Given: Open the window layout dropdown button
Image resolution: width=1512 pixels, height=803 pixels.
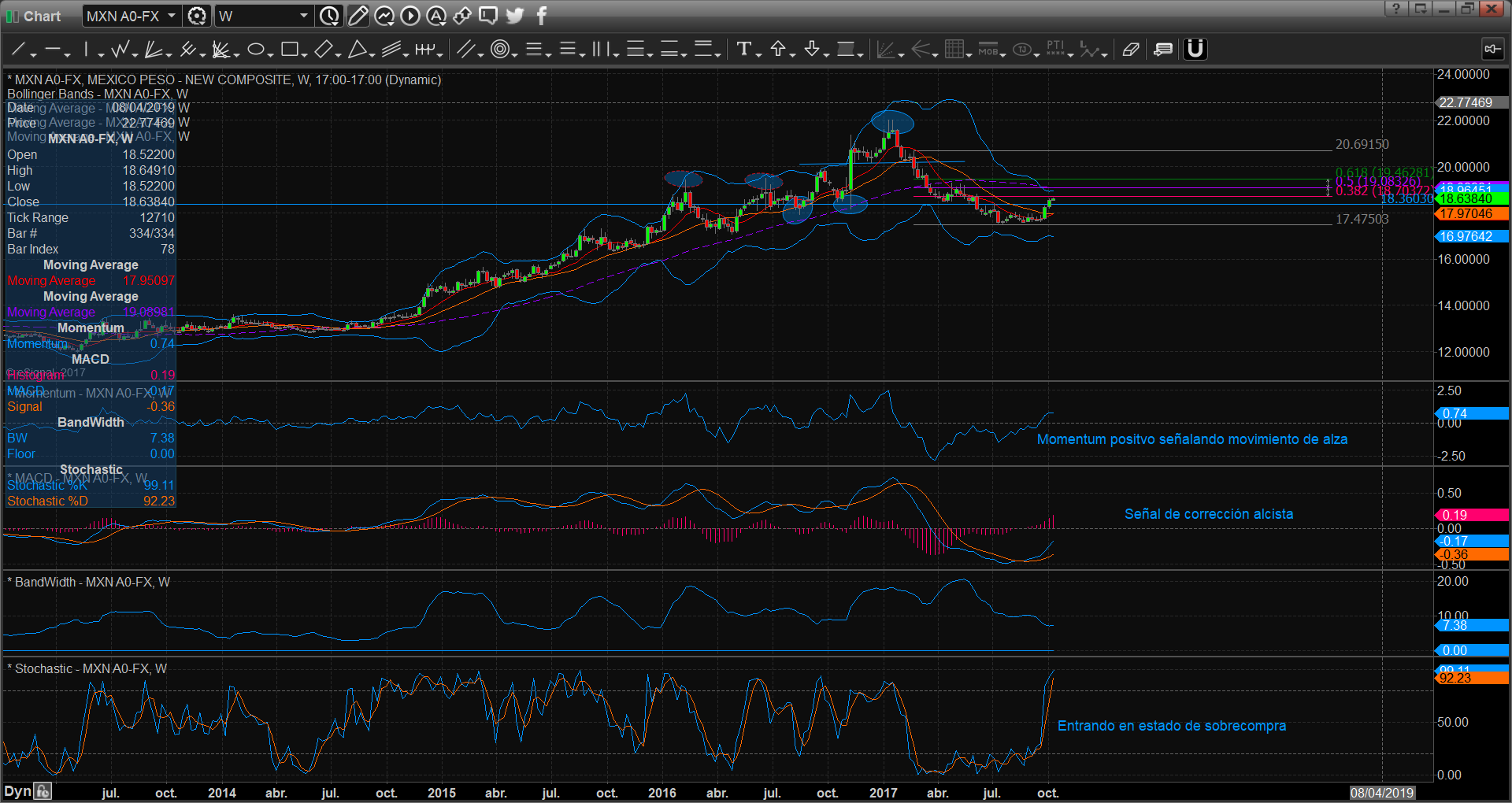Looking at the screenshot, I should (1421, 9).
